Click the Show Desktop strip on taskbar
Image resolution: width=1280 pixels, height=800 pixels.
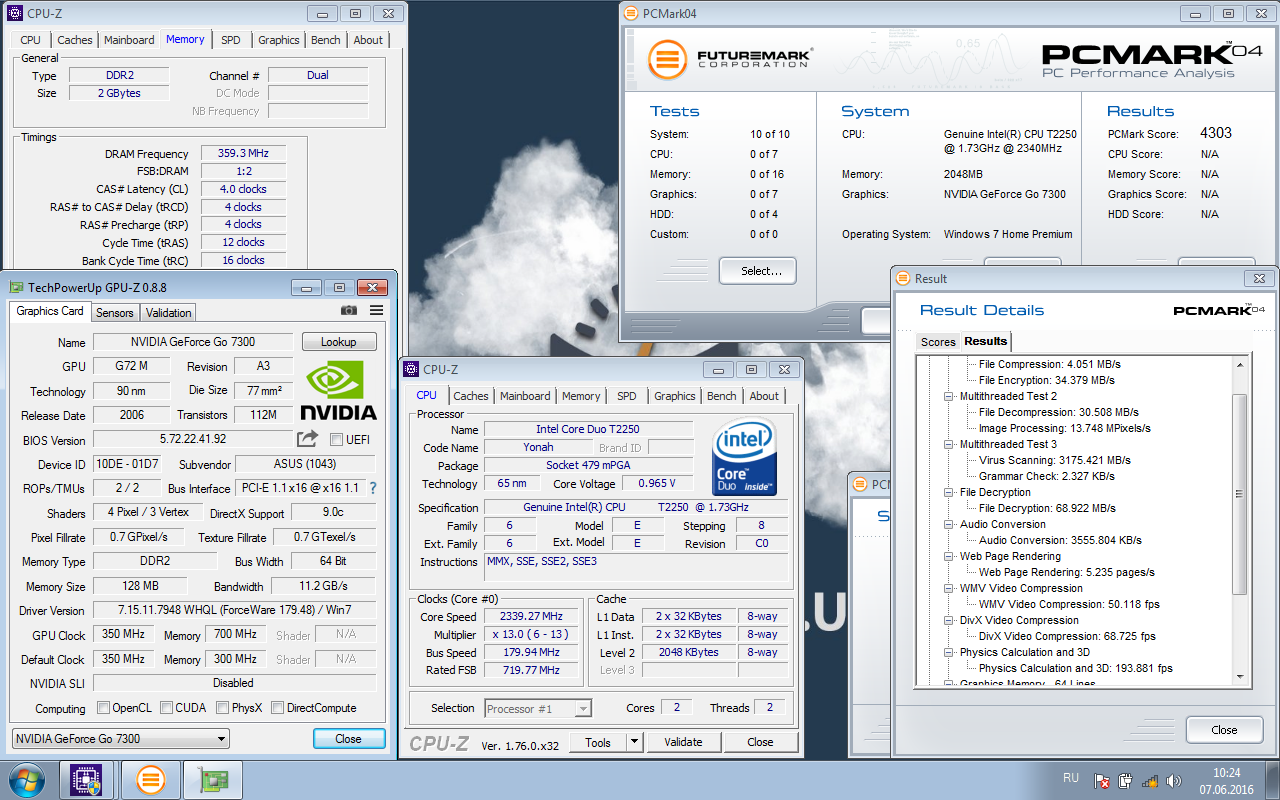point(1273,780)
